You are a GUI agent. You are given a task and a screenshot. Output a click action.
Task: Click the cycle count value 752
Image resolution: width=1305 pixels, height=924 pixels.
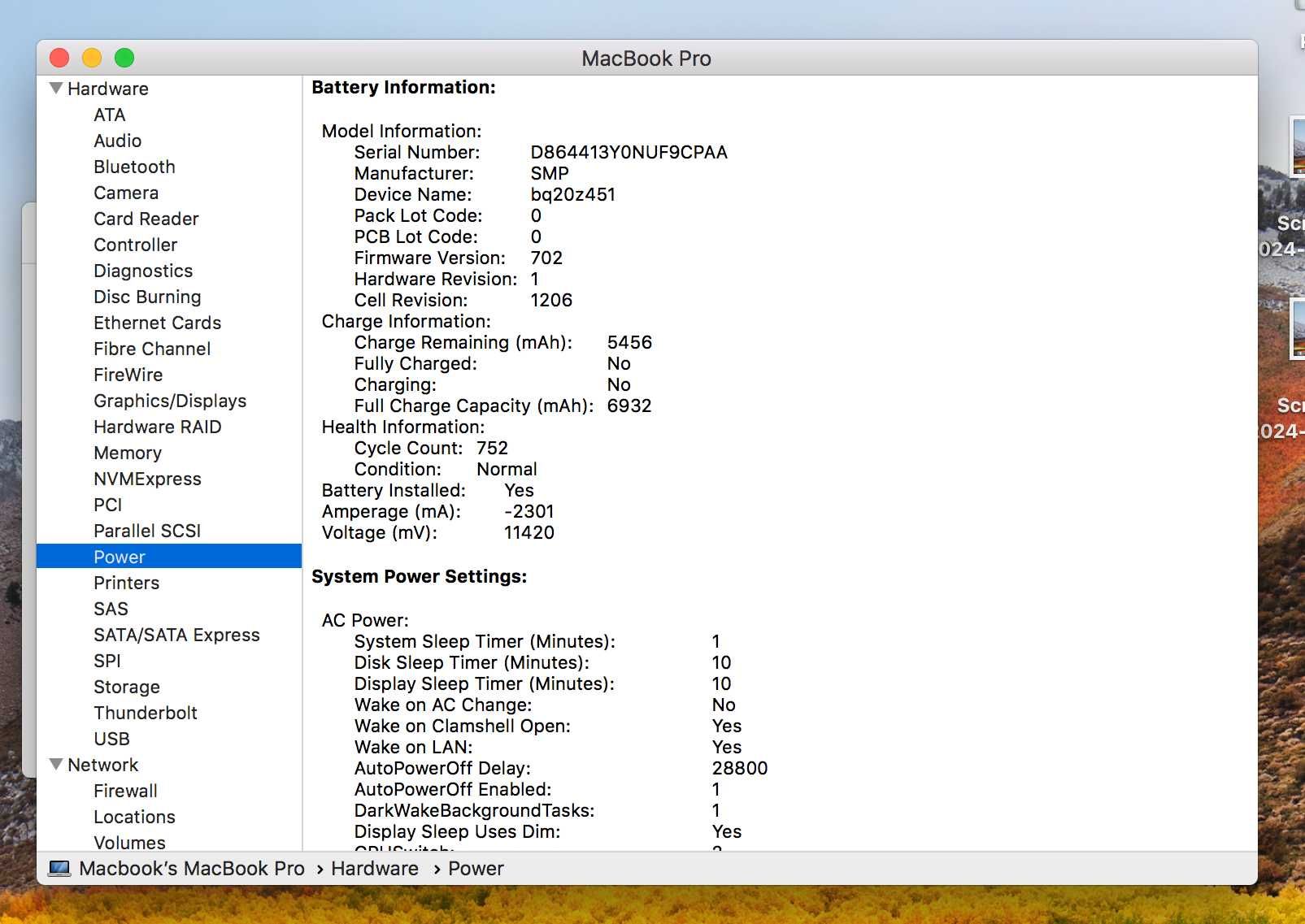[x=492, y=448]
